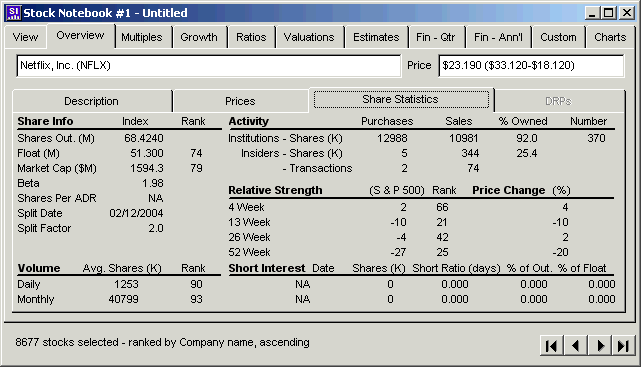Switch to the Ratios tab
The image size is (641, 367).
pos(251,37)
